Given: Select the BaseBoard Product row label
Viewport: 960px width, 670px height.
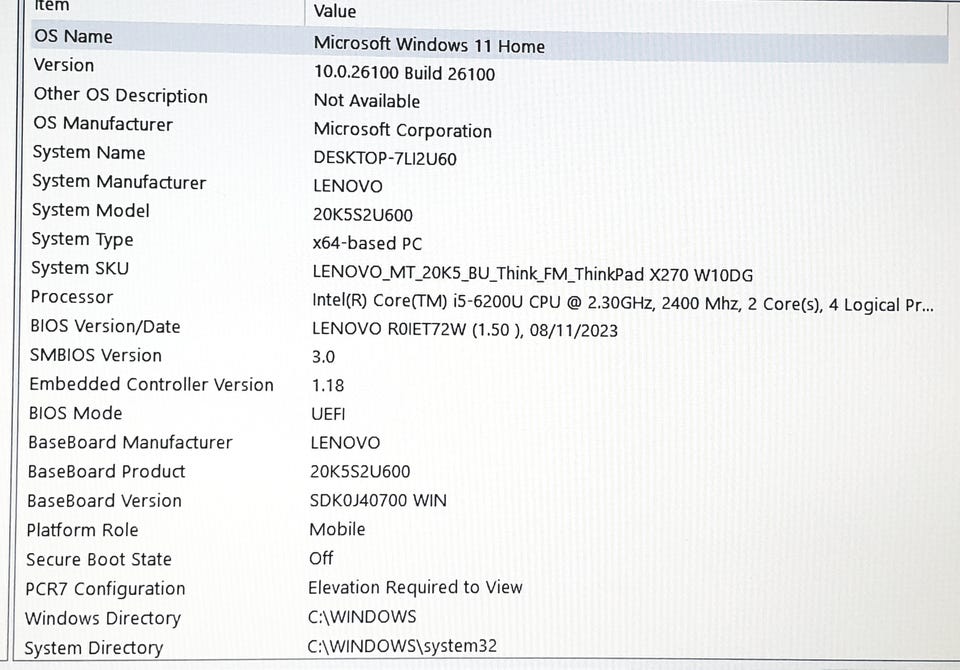Looking at the screenshot, I should coord(107,472).
